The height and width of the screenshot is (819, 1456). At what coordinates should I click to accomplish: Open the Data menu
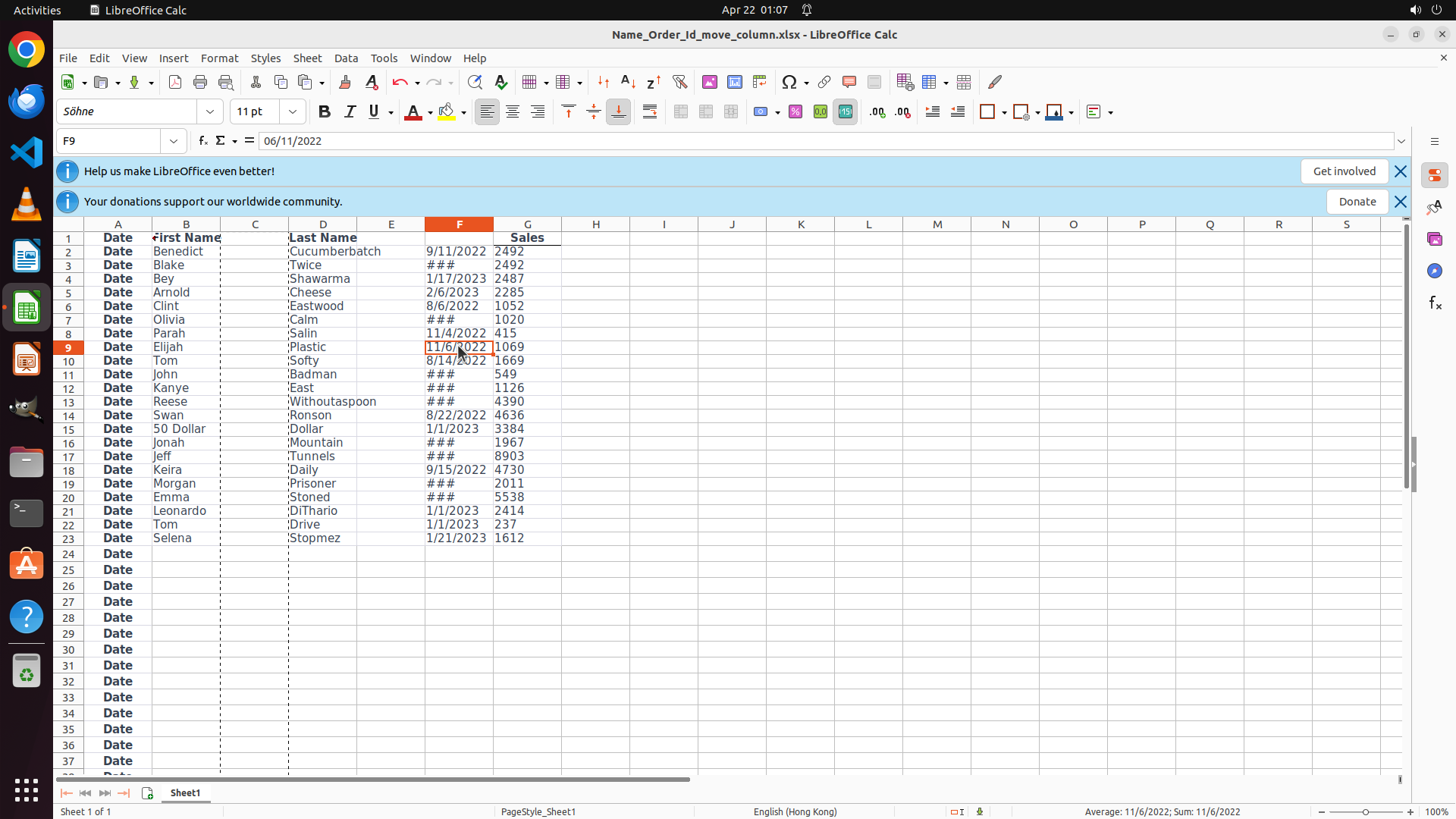click(x=346, y=58)
